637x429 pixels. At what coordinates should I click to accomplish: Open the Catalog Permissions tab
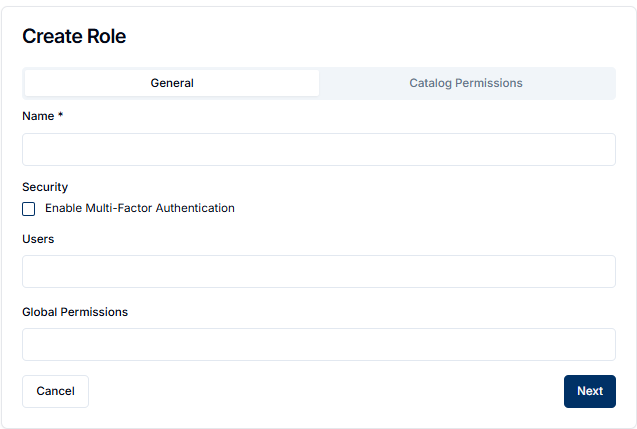tap(466, 83)
